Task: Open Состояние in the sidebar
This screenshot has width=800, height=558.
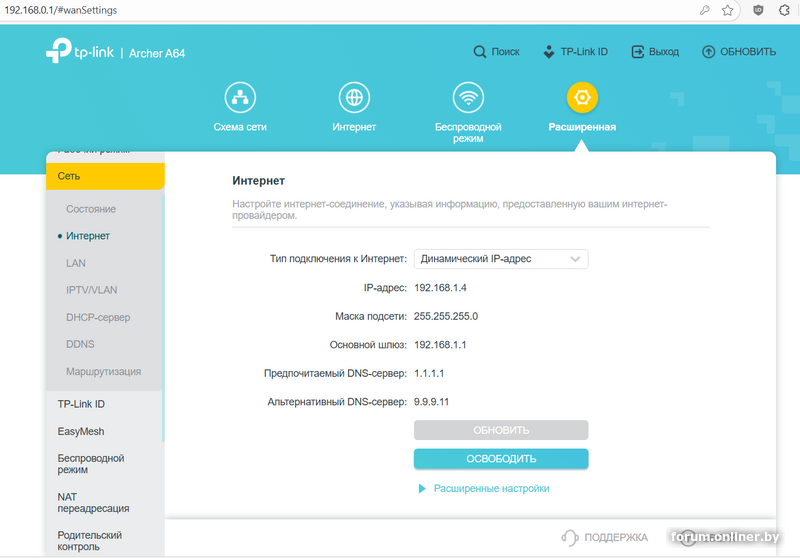Action: pyautogui.click(x=91, y=209)
